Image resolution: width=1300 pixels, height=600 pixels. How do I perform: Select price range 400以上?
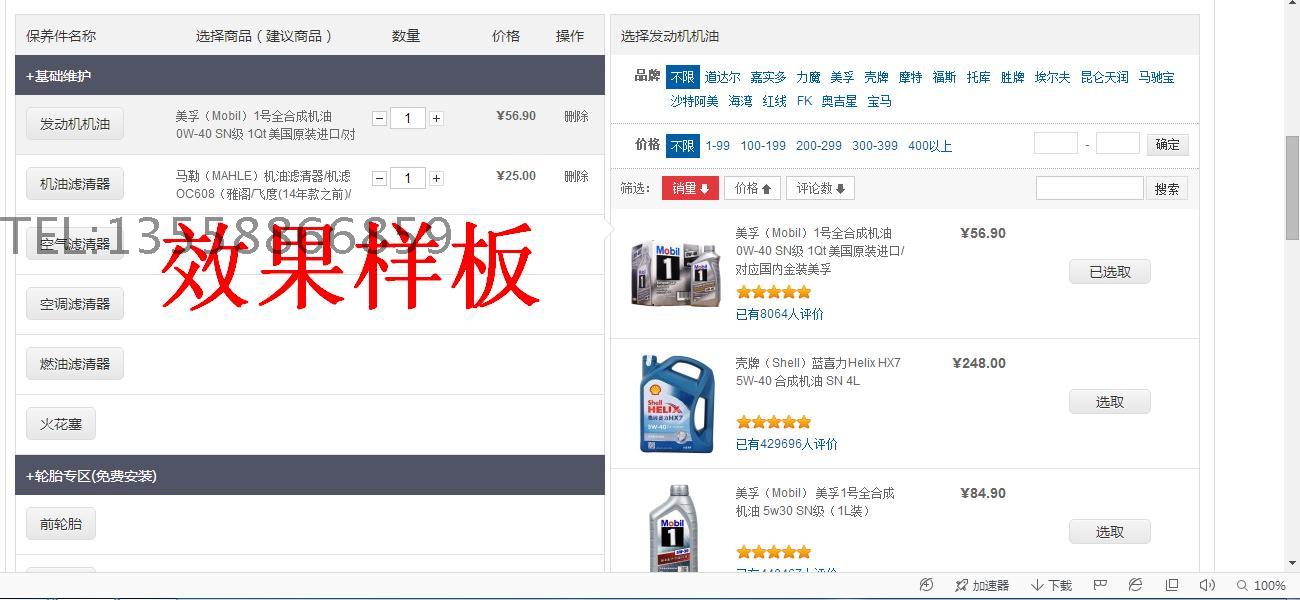930,146
